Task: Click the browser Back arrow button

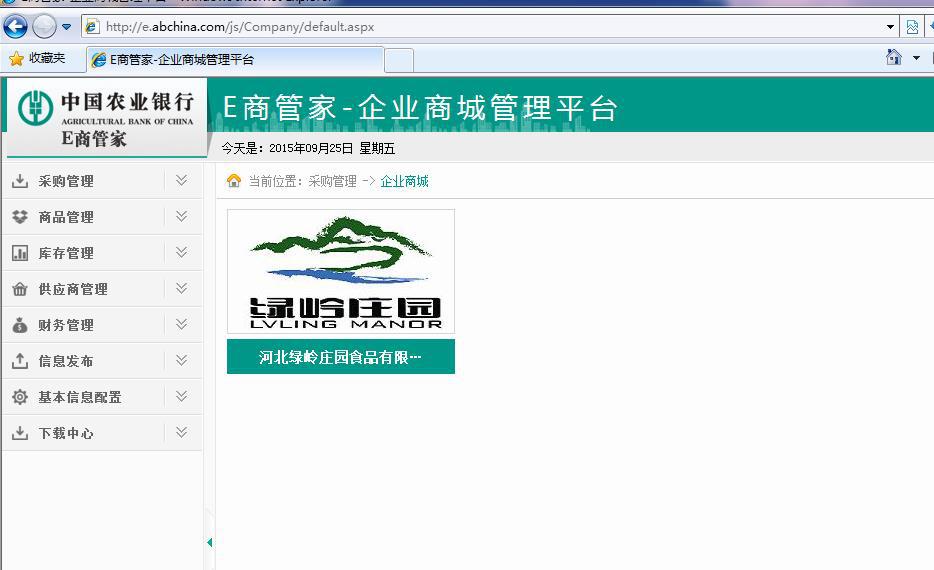Action: 15,27
